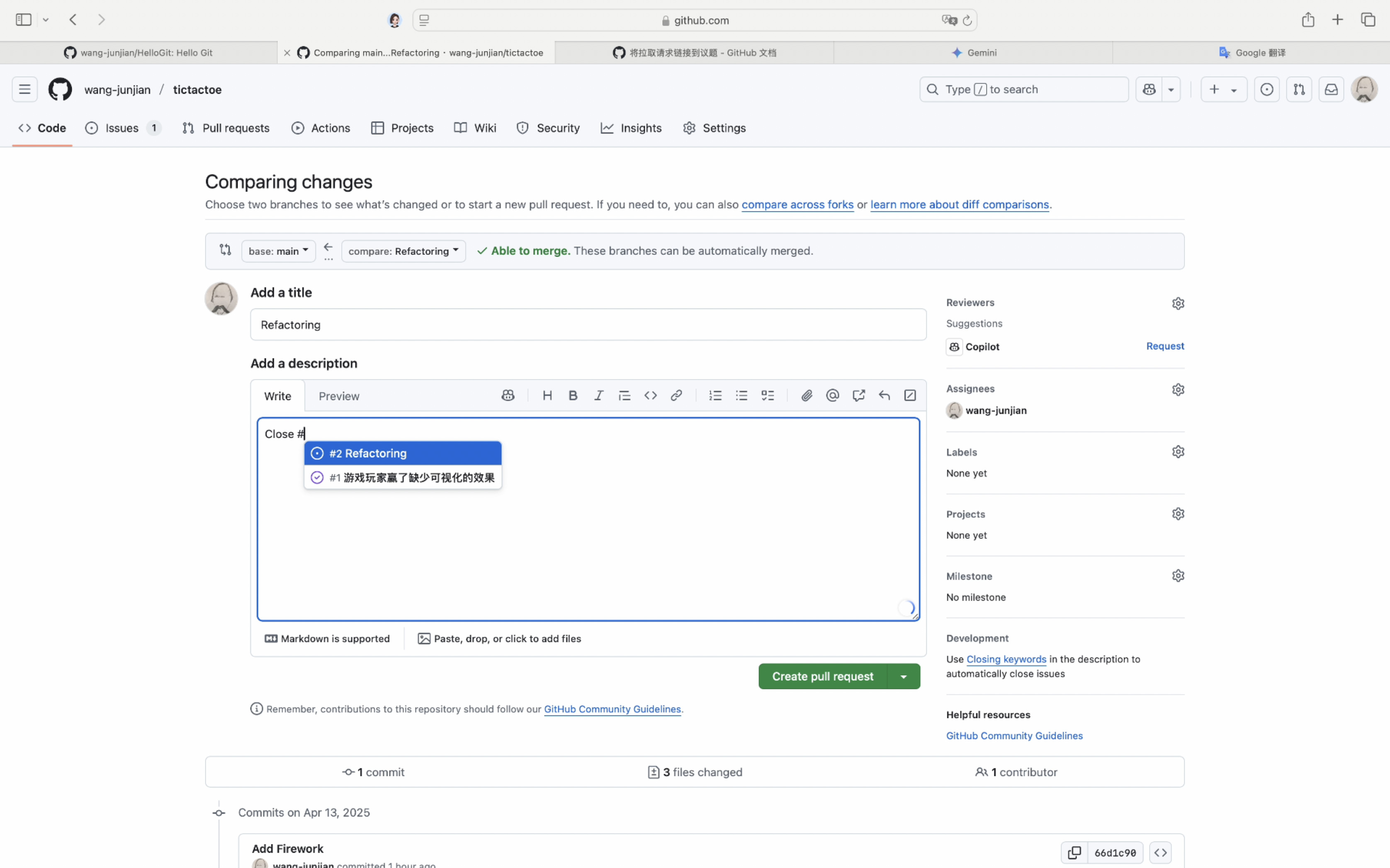Switch to the Preview tab

point(339,396)
